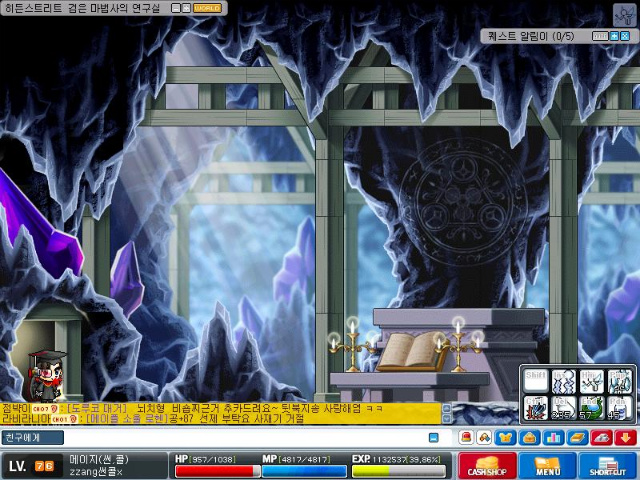Click quest helper blue plus button

(x=614, y=36)
